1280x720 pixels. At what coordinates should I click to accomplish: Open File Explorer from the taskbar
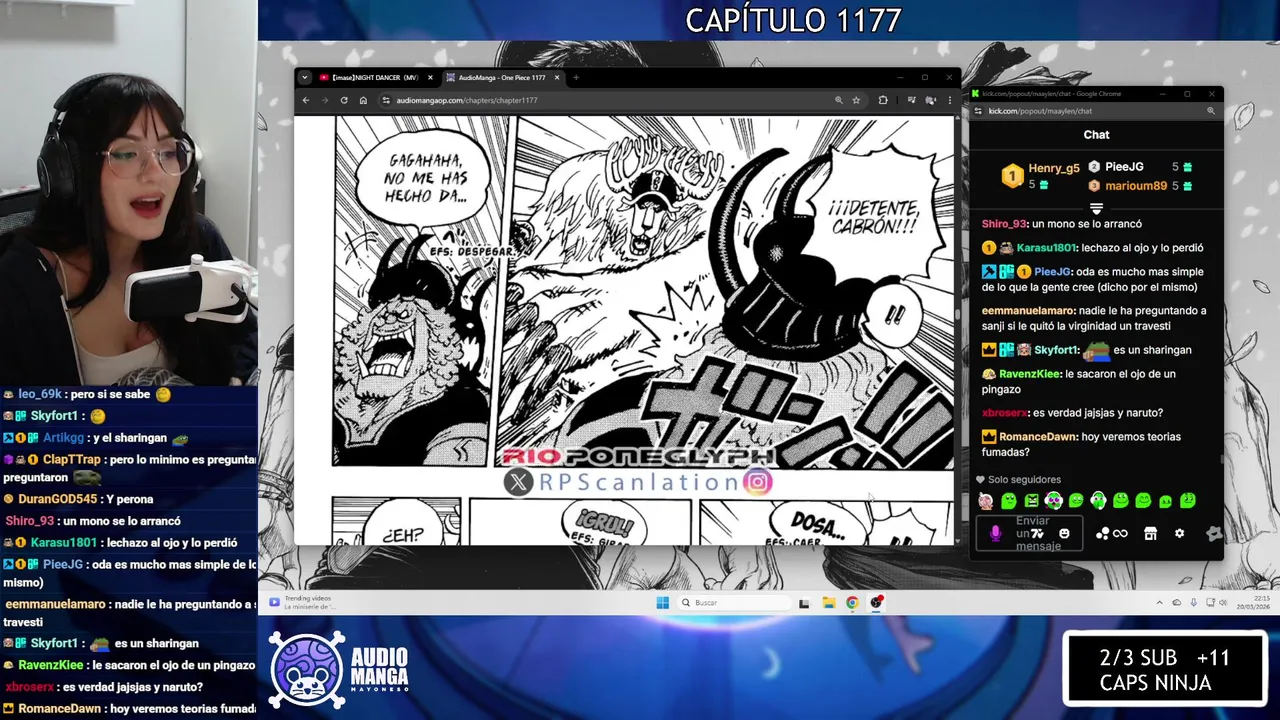tap(828, 602)
